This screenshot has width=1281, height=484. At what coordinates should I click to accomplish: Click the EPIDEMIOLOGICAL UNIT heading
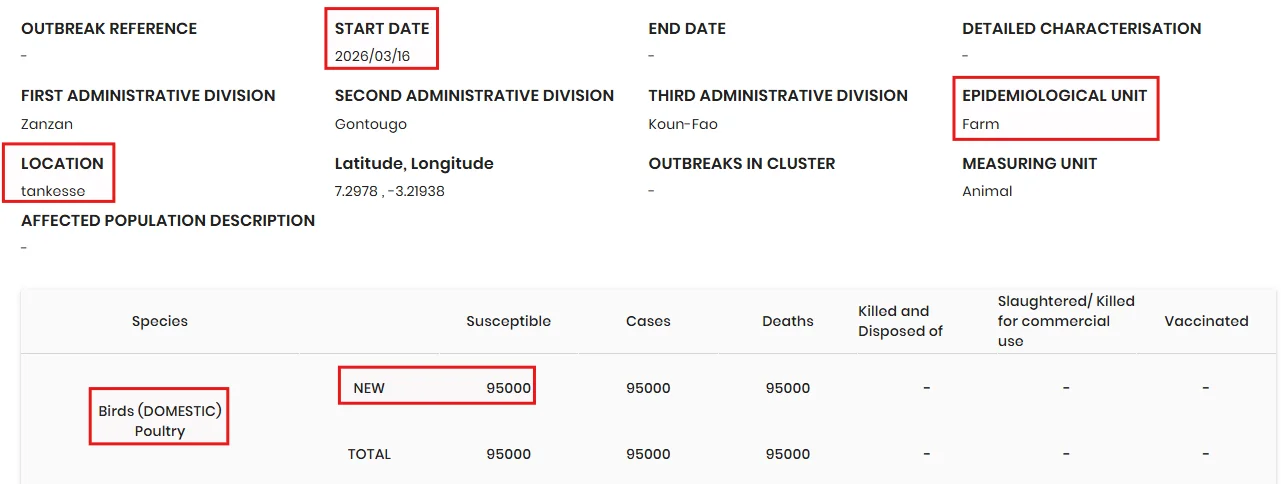pyautogui.click(x=1055, y=95)
